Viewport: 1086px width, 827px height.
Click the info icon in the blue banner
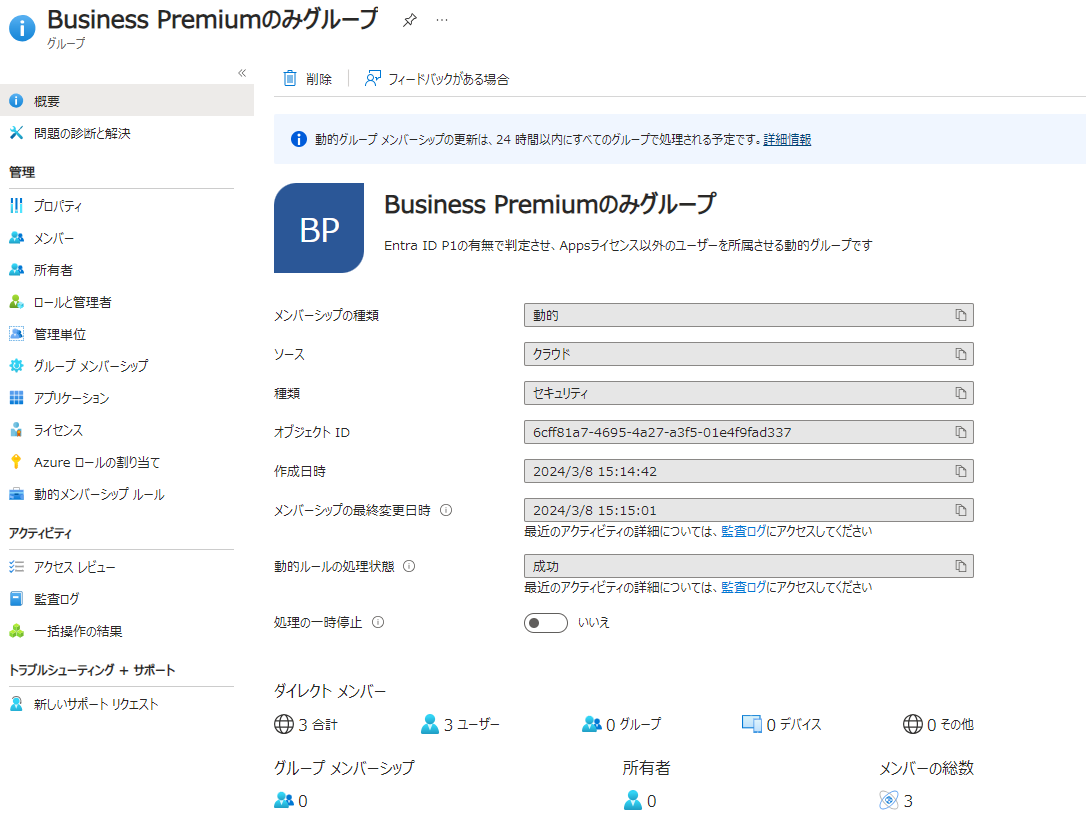click(299, 139)
